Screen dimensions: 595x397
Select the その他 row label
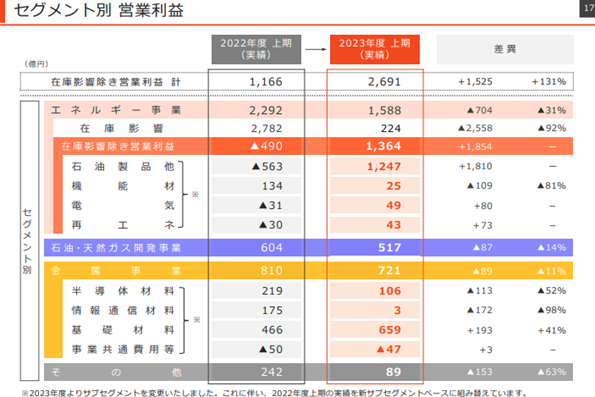[116, 372]
